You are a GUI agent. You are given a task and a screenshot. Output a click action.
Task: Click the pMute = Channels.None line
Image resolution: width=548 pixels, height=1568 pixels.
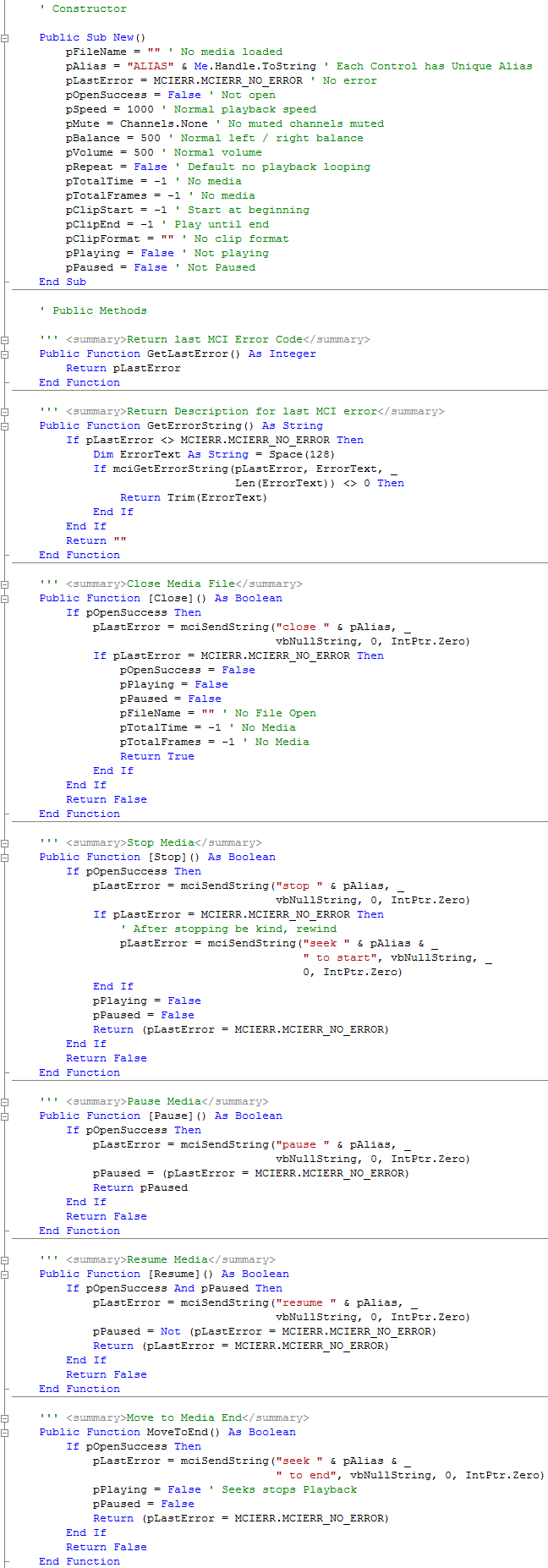pos(225,123)
